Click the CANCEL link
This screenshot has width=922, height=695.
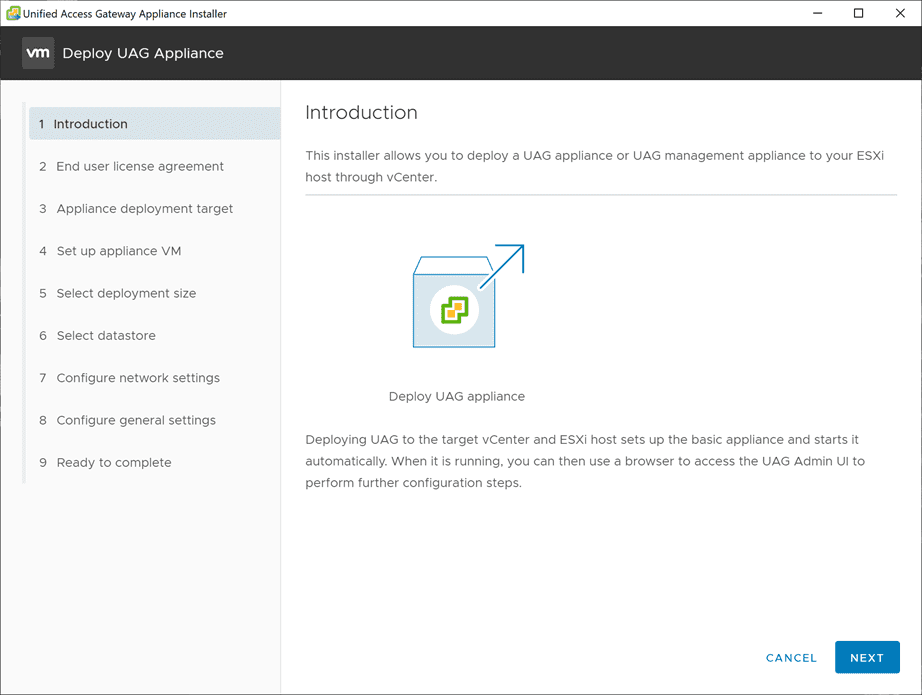tap(791, 657)
